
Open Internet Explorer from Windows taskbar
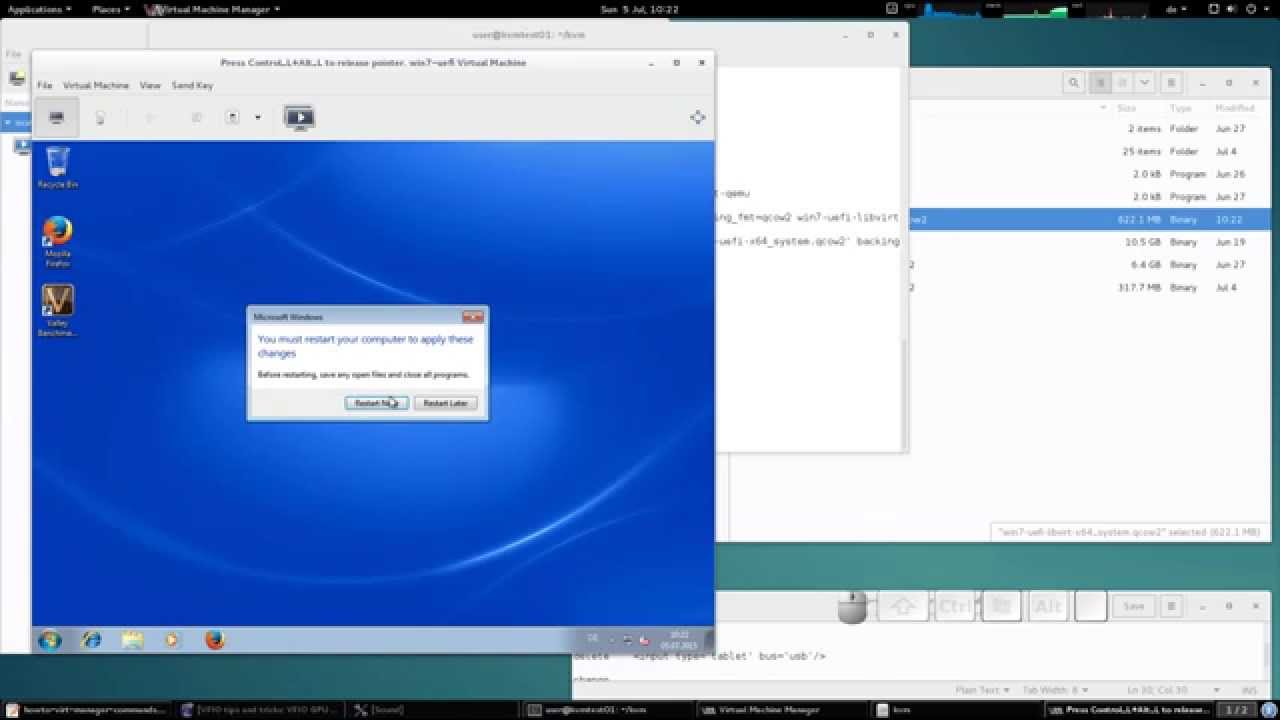[x=91, y=640]
